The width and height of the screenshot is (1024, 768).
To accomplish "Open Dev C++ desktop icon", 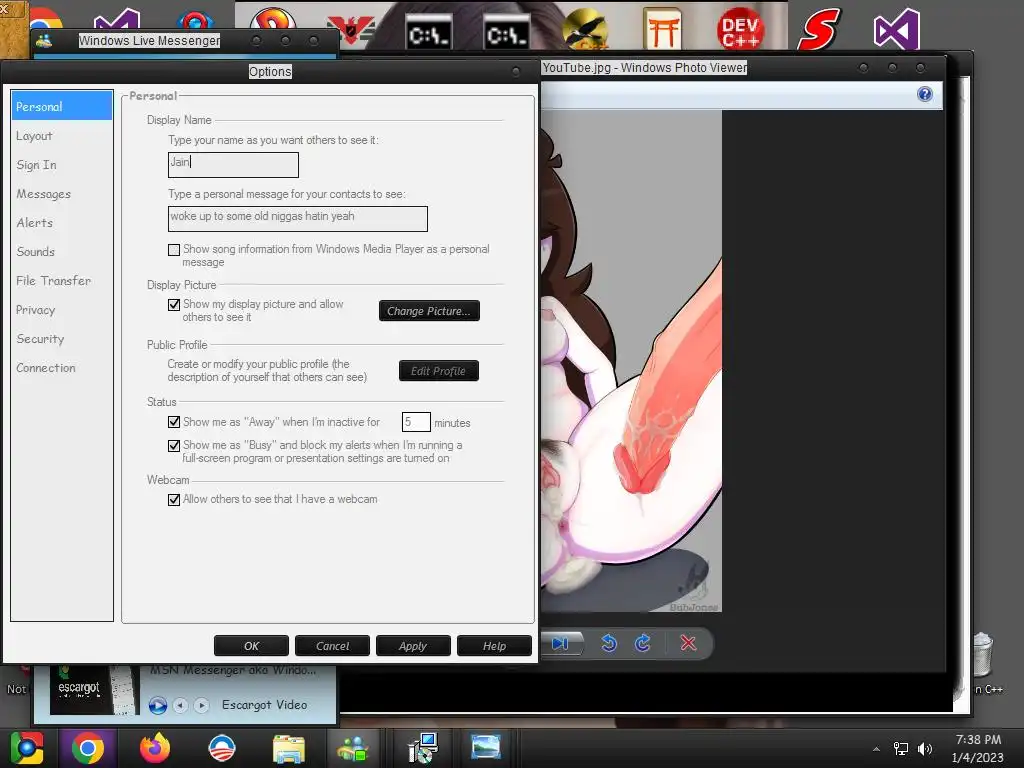I will 741,29.
